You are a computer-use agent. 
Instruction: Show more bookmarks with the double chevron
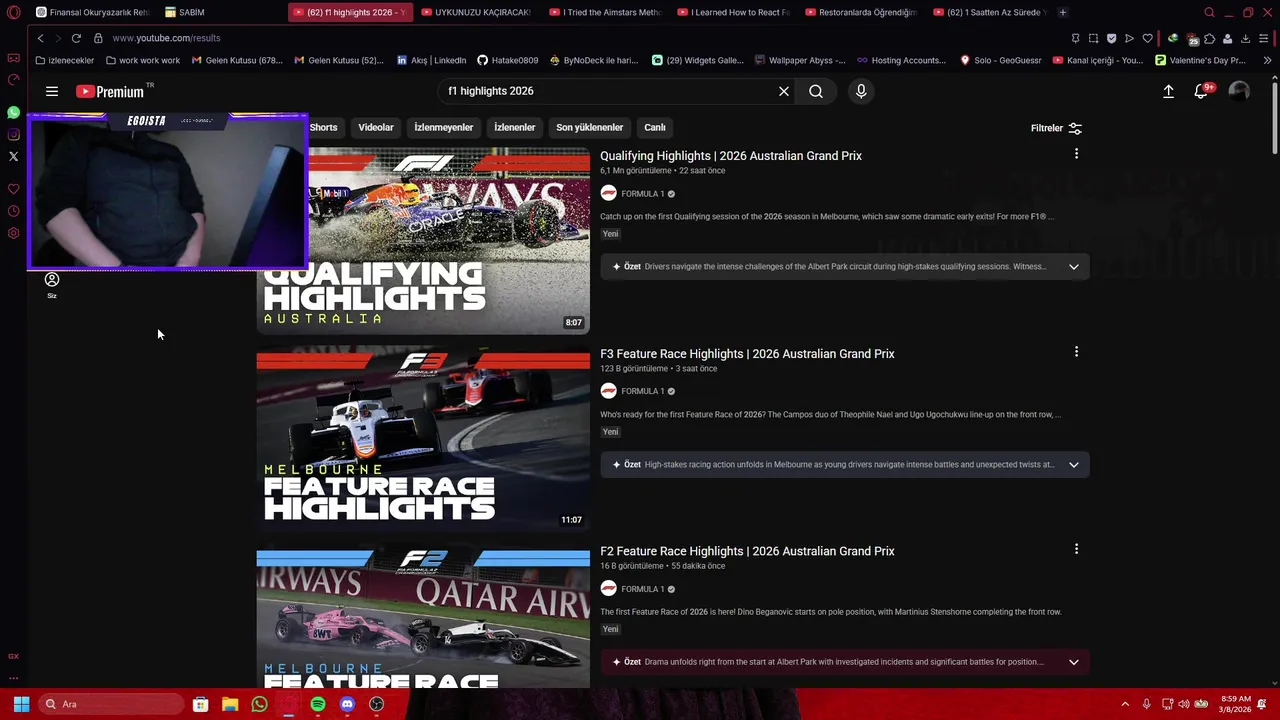[1267, 60]
